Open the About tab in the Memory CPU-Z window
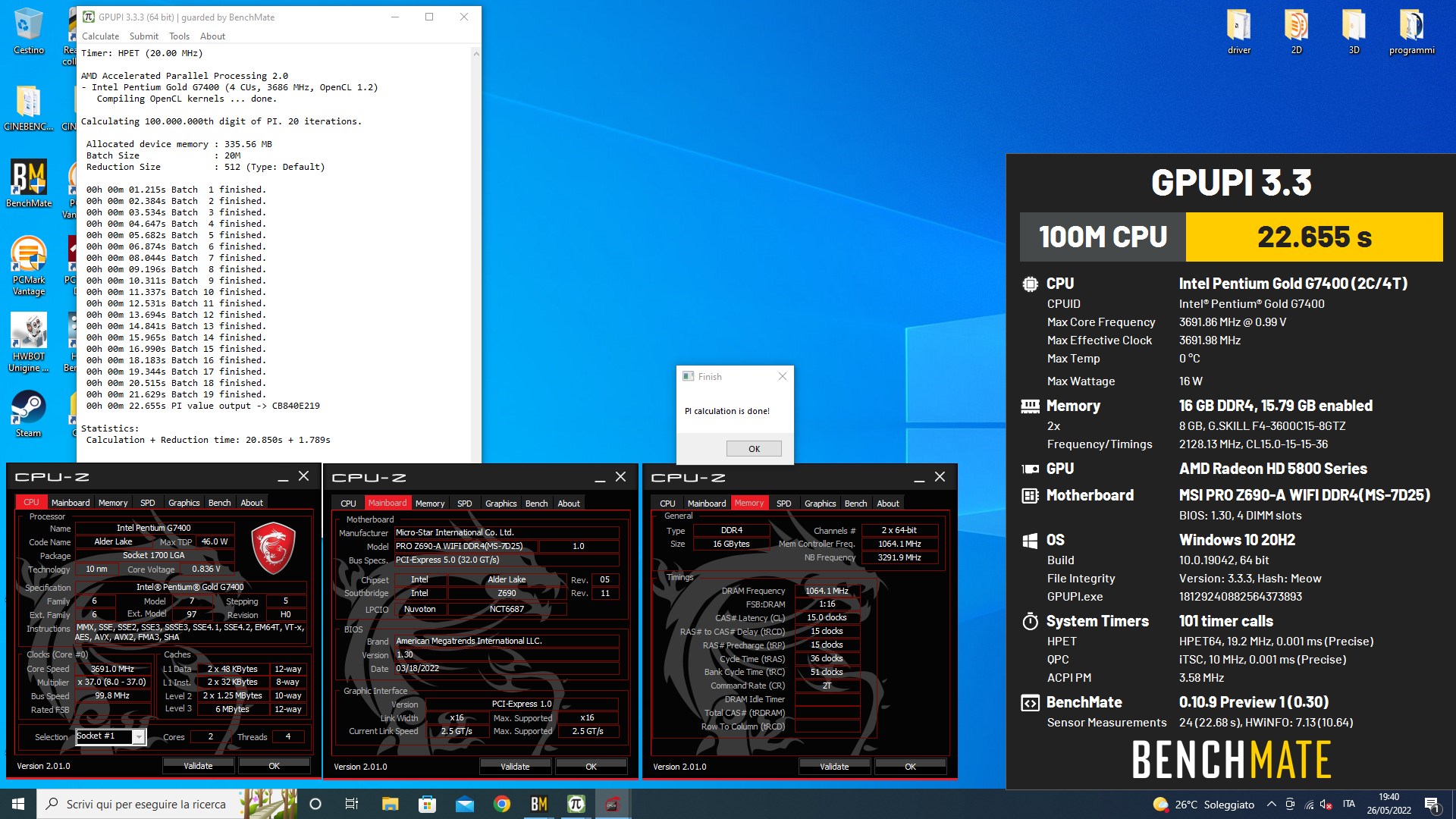Screen dimensions: 1456x819 (x=888, y=504)
